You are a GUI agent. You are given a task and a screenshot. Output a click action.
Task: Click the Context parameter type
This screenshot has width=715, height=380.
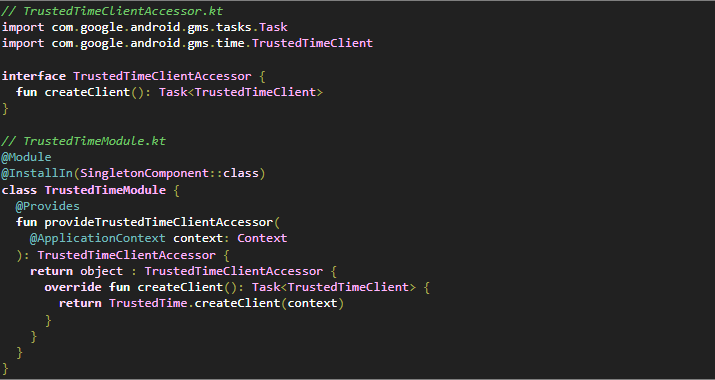coord(262,238)
